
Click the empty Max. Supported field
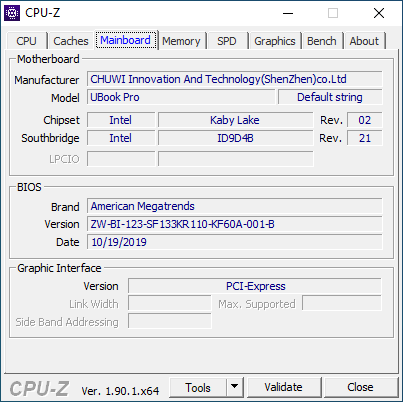tap(342, 304)
